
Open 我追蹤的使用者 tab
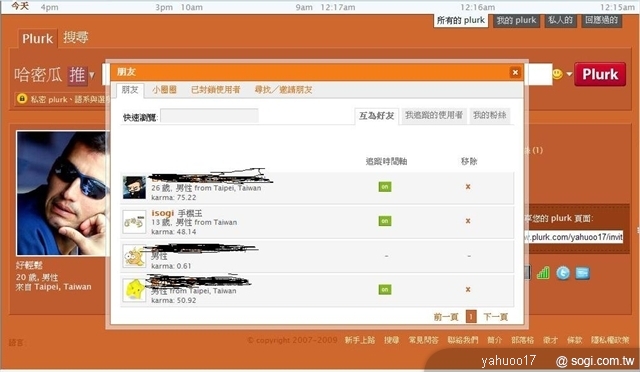[434, 116]
